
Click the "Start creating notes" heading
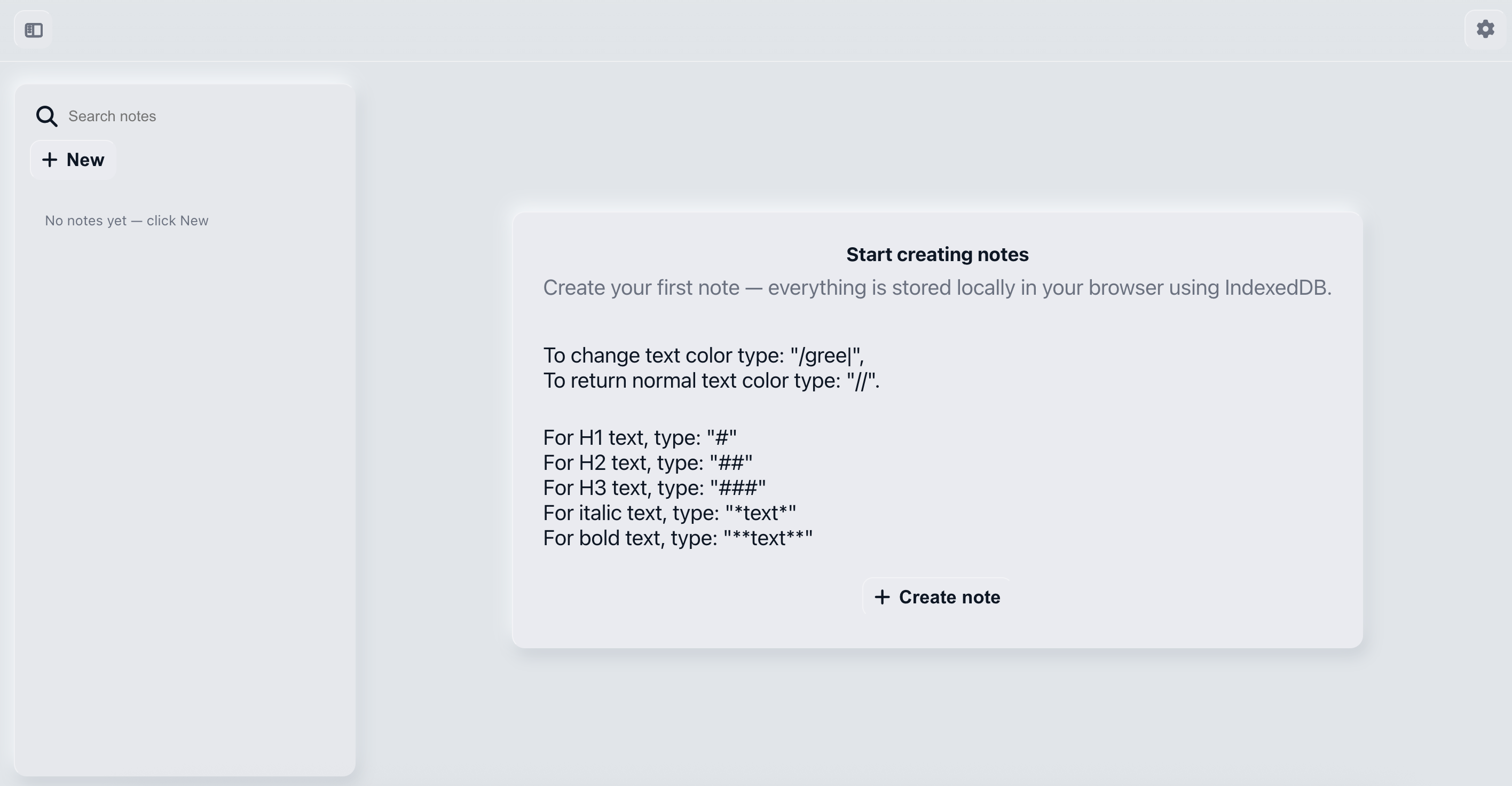[937, 254]
